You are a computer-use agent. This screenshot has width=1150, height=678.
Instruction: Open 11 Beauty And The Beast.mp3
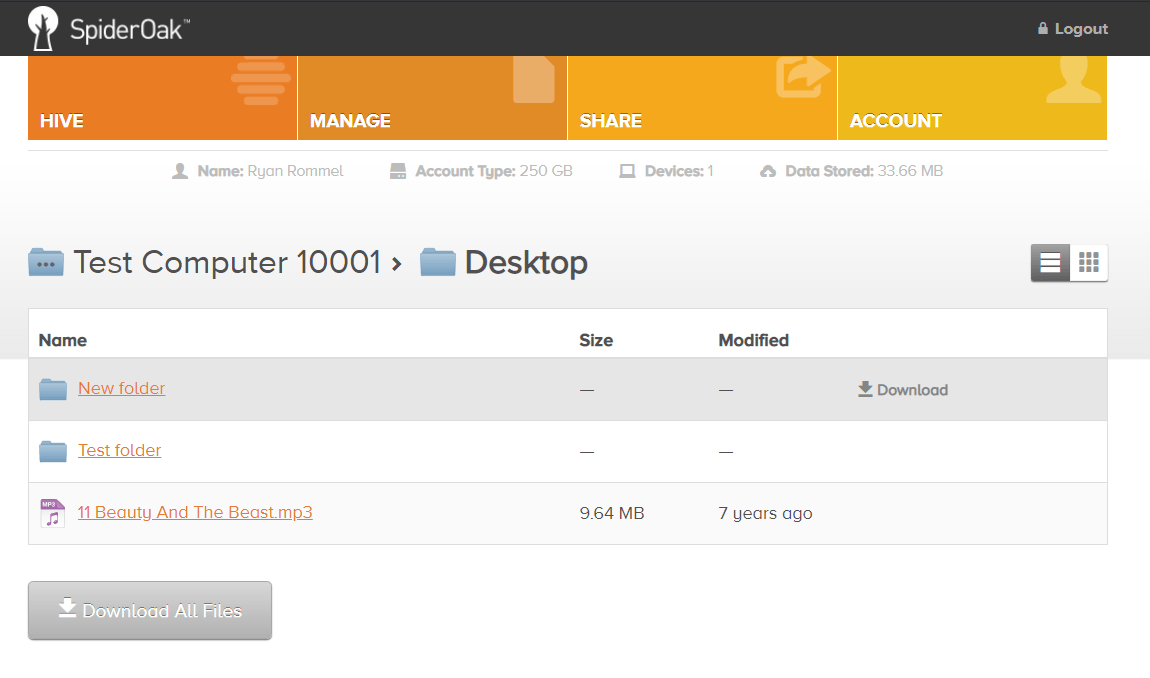(195, 512)
